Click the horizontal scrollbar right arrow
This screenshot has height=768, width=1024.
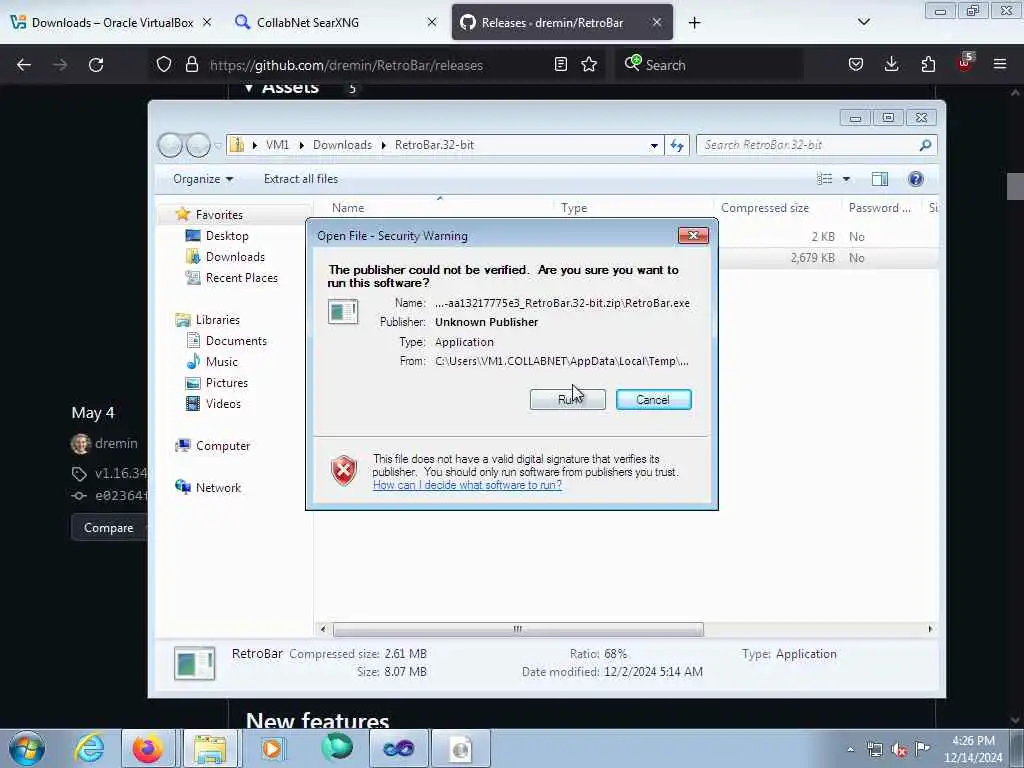click(930, 629)
